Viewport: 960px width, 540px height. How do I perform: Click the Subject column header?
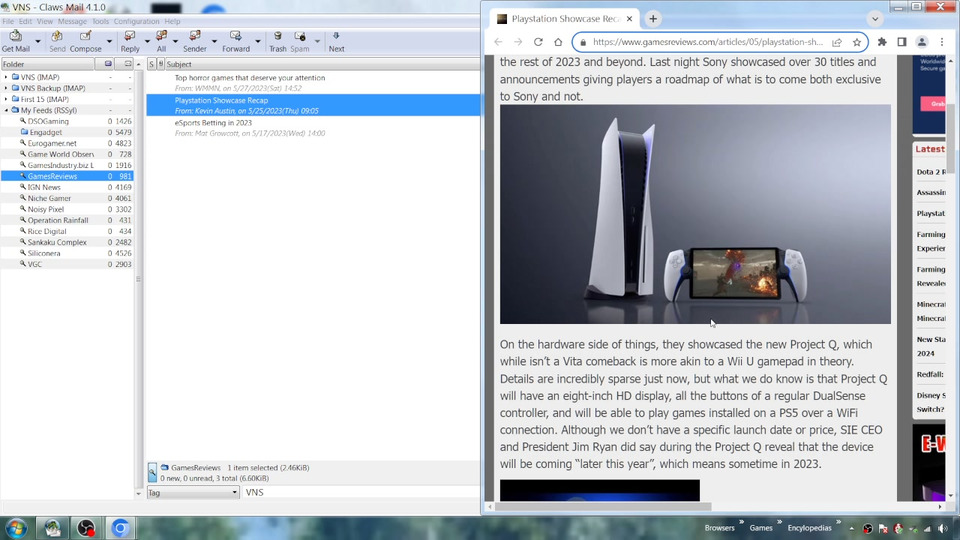(x=323, y=64)
